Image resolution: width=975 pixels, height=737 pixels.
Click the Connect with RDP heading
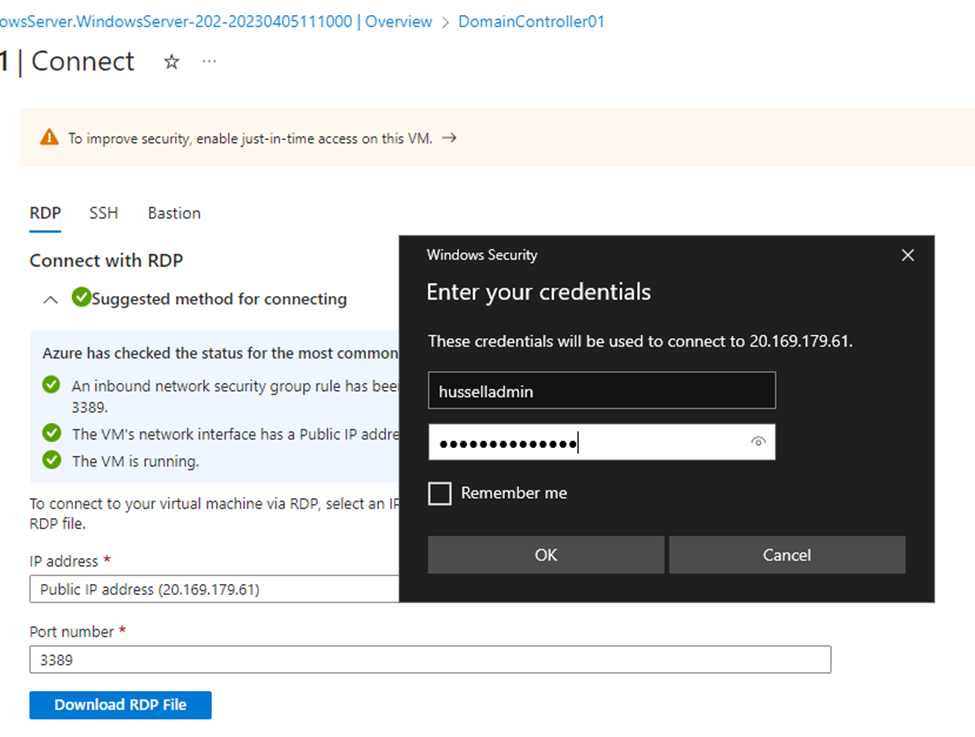point(106,260)
